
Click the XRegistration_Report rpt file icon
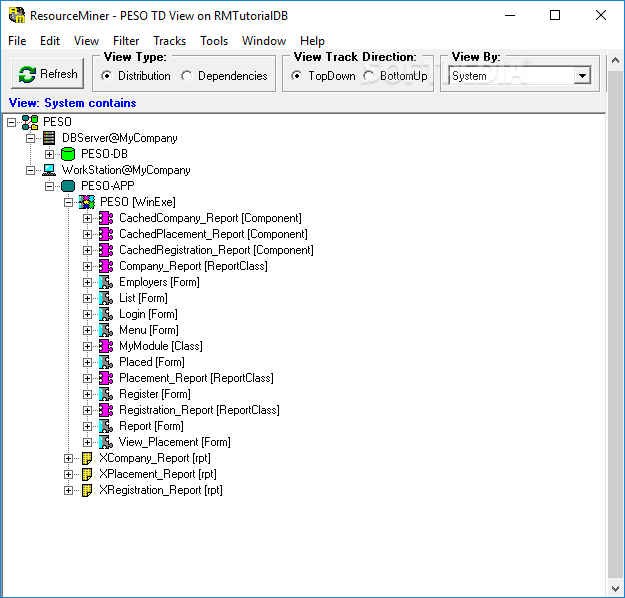point(87,490)
